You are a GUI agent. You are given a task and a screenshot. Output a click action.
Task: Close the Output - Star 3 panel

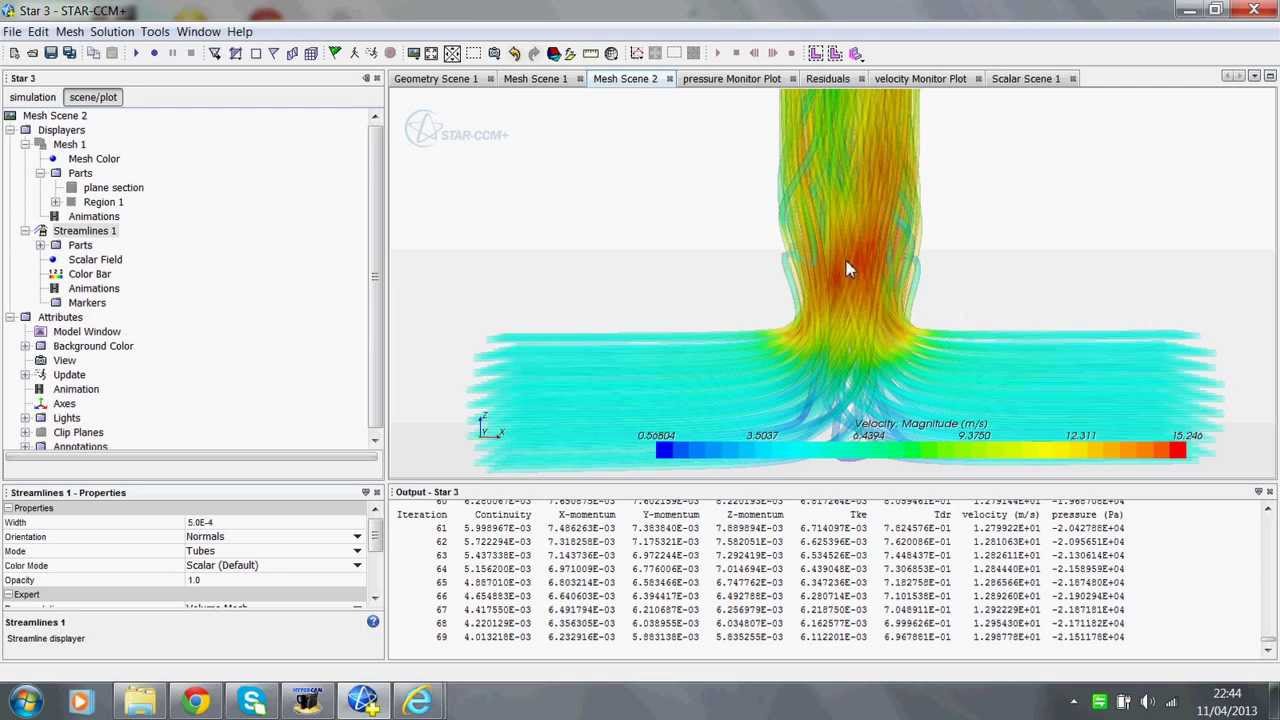pyautogui.click(x=1270, y=492)
